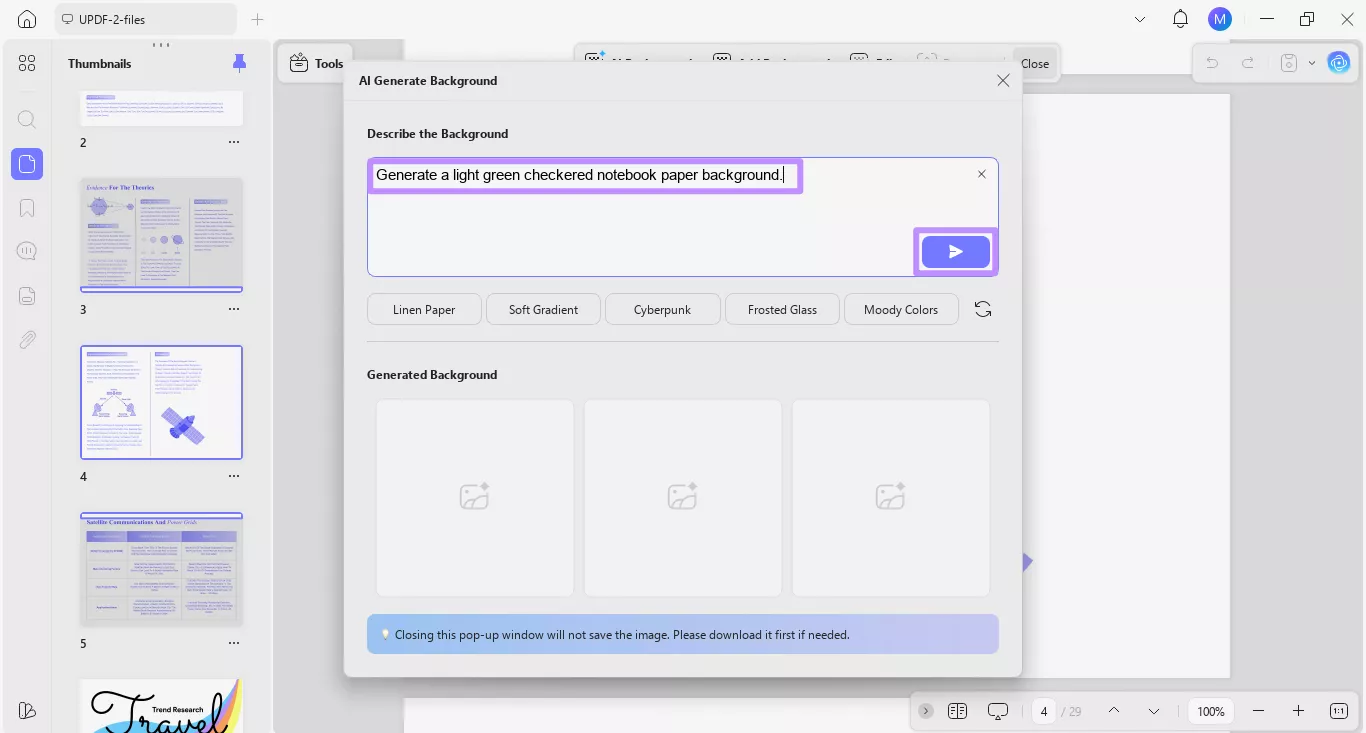Close the AI Generate Background dialog
The width and height of the screenshot is (1366, 733).
pos(1003,81)
